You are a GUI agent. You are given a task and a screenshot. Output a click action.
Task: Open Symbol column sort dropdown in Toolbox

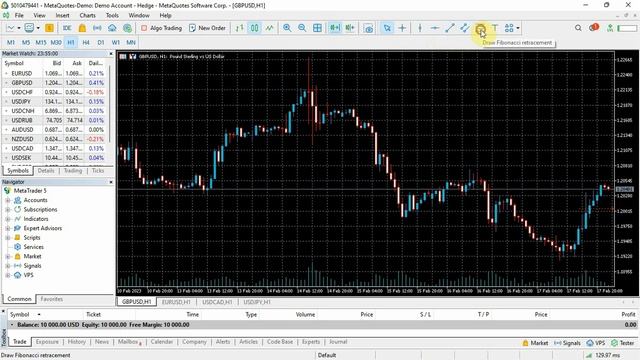tap(39, 315)
